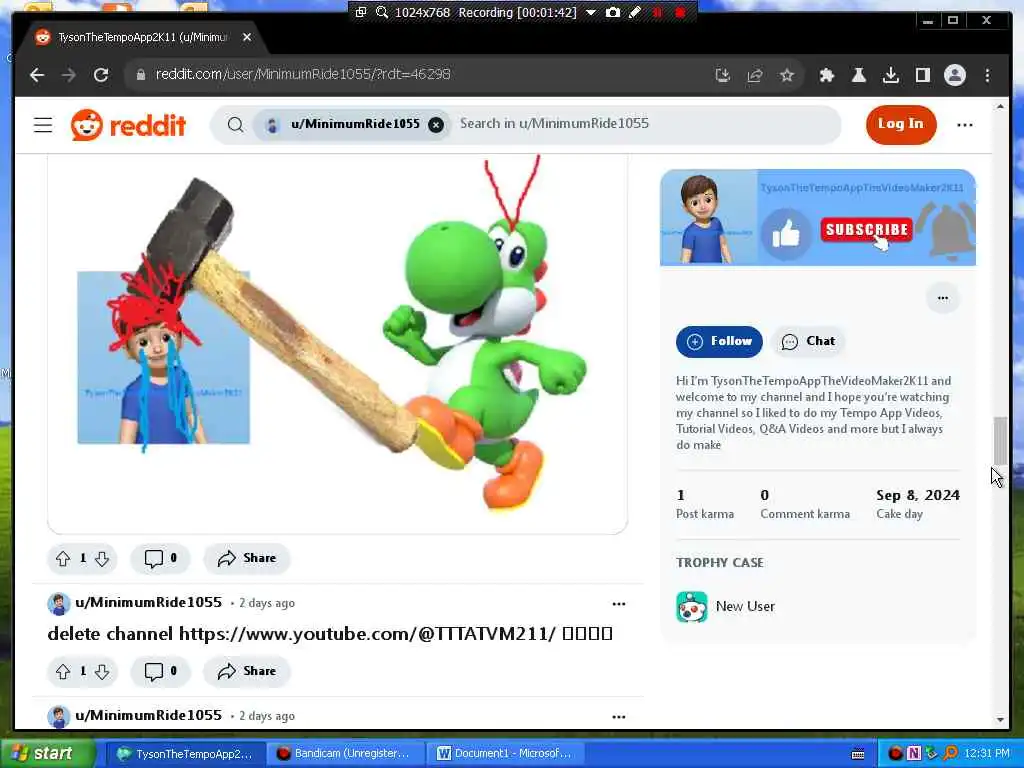Click the New User trophy
Image resolution: width=1024 pixels, height=768 pixels.
click(x=726, y=607)
